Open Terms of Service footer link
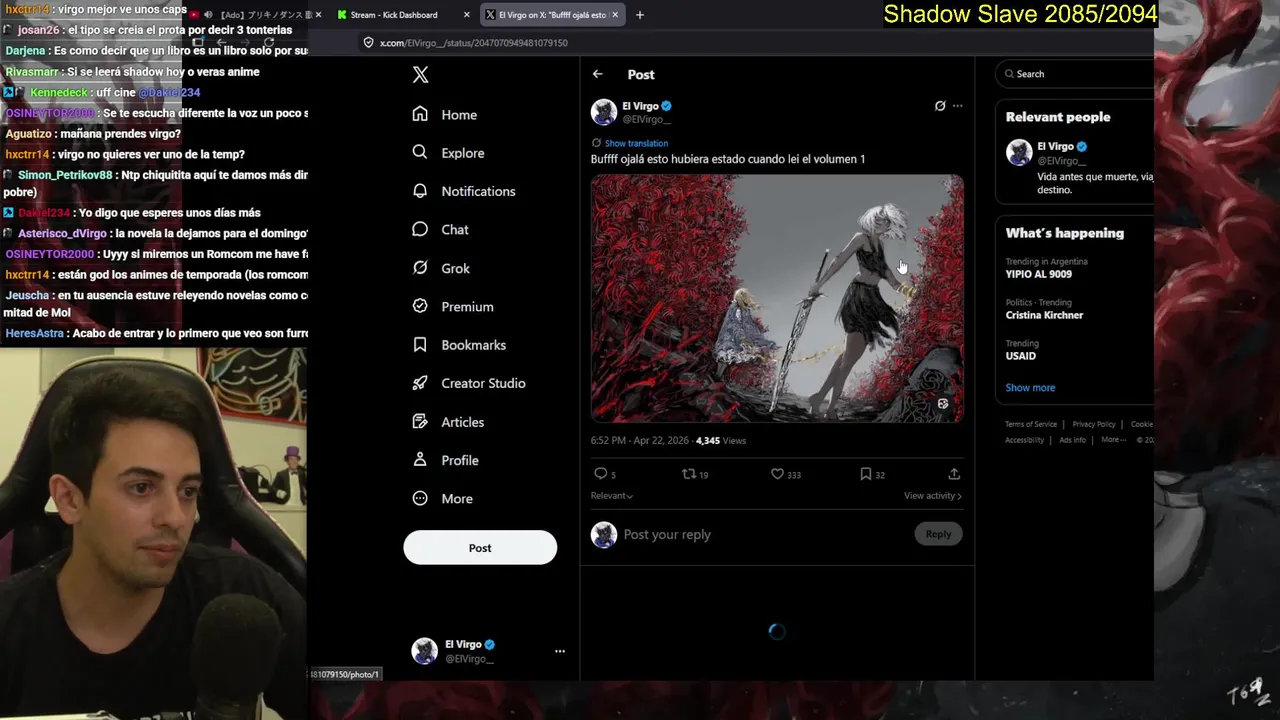The image size is (1280, 720). point(1031,424)
